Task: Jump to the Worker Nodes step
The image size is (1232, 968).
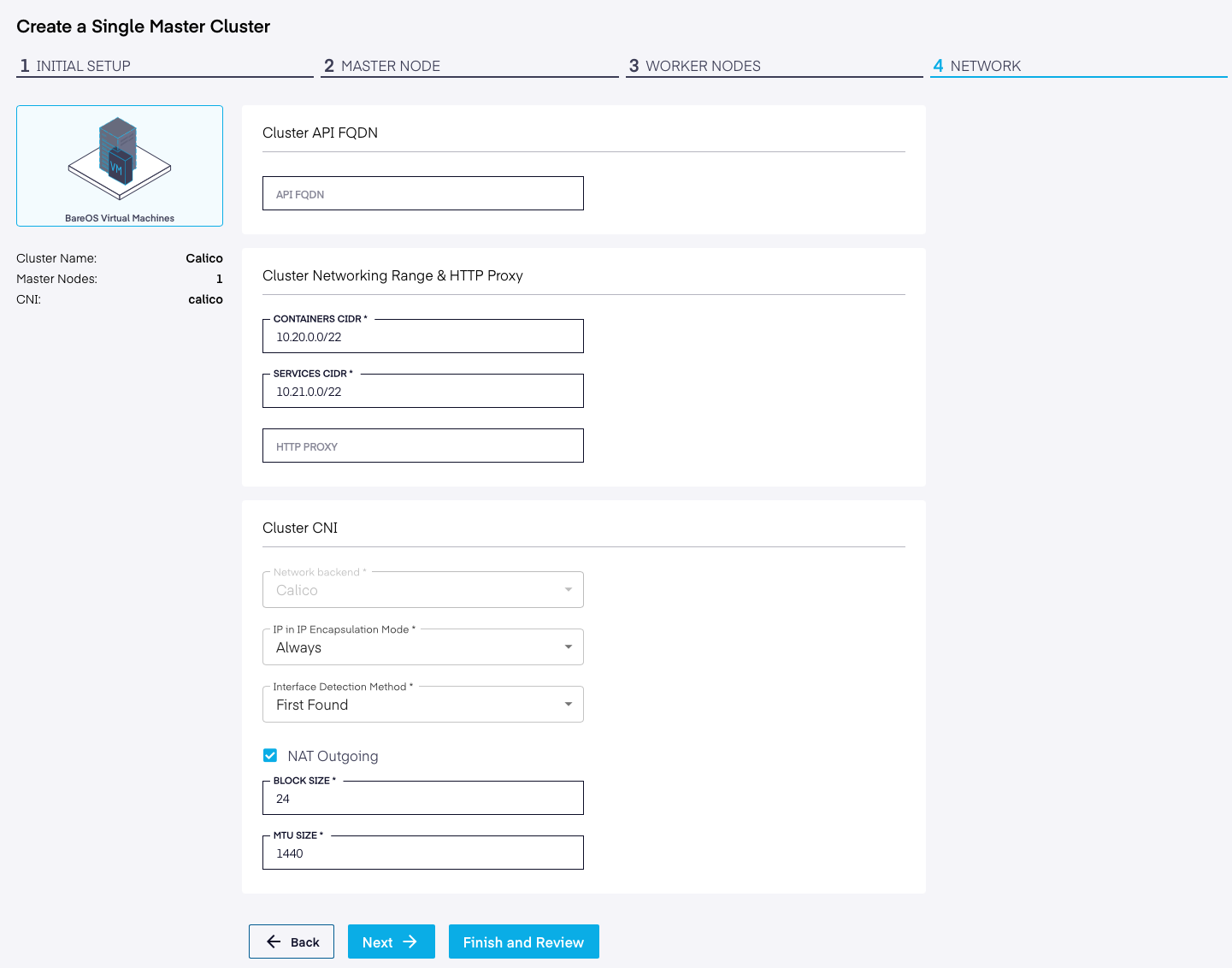Action: click(x=702, y=66)
